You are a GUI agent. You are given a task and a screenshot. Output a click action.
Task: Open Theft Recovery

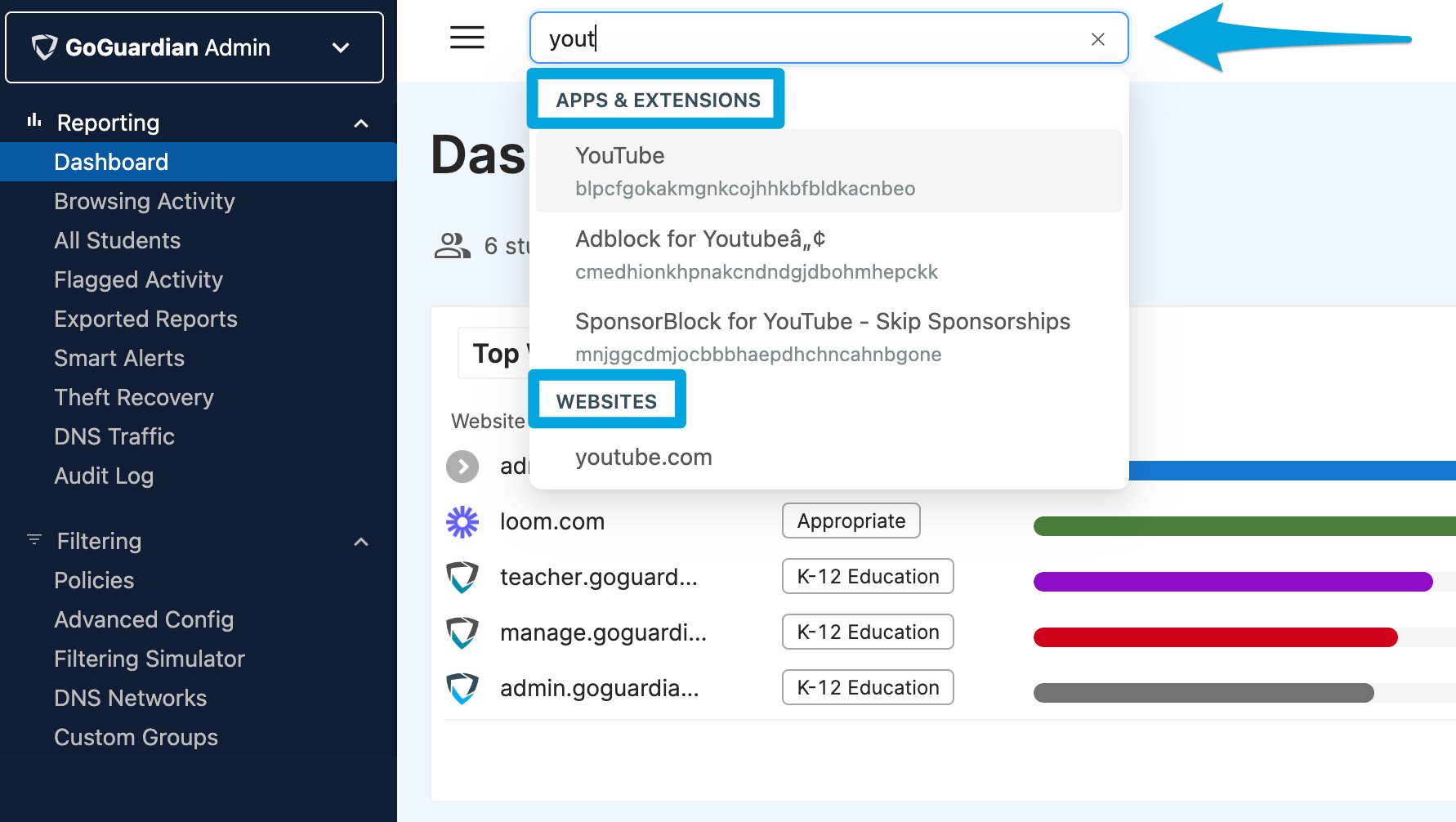(x=134, y=397)
